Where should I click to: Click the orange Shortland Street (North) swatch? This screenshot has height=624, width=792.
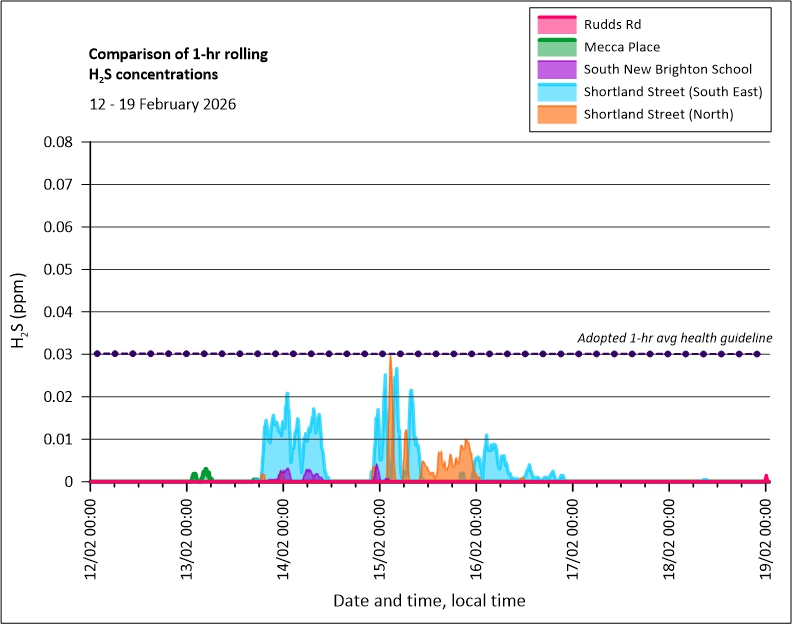556,114
